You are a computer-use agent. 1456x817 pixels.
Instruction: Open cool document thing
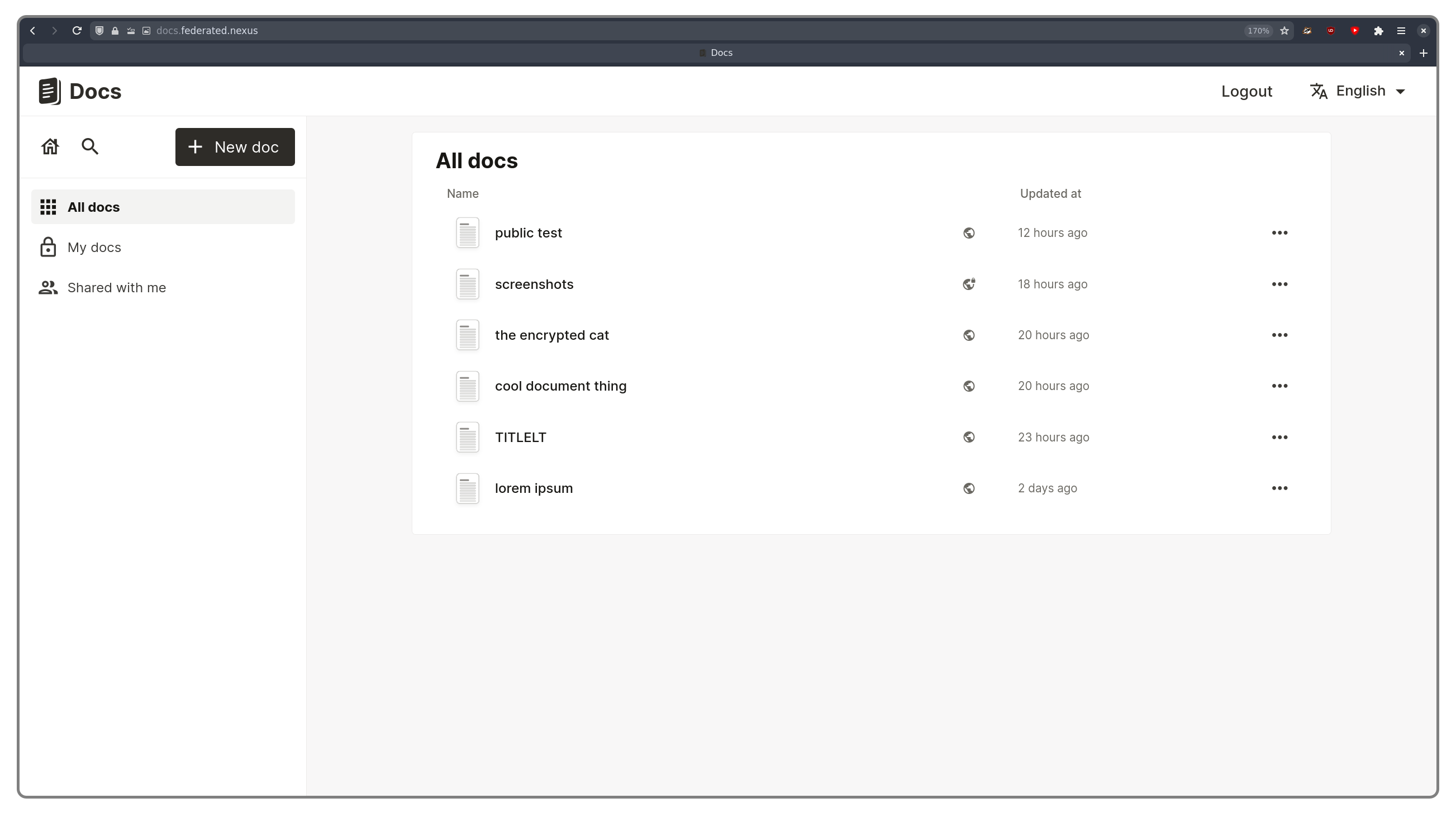(x=561, y=386)
